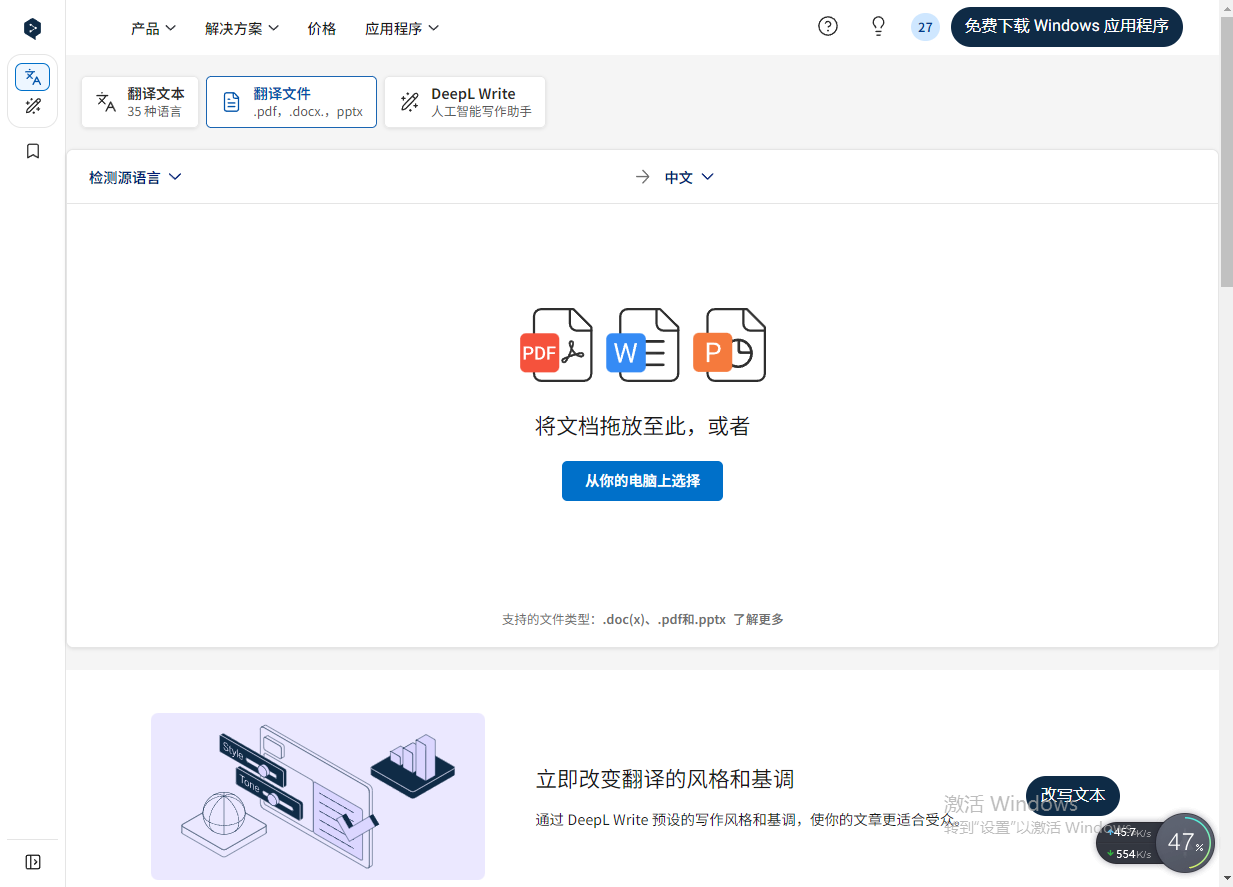Go to the 价格 page
The image size is (1233, 887).
click(x=322, y=28)
